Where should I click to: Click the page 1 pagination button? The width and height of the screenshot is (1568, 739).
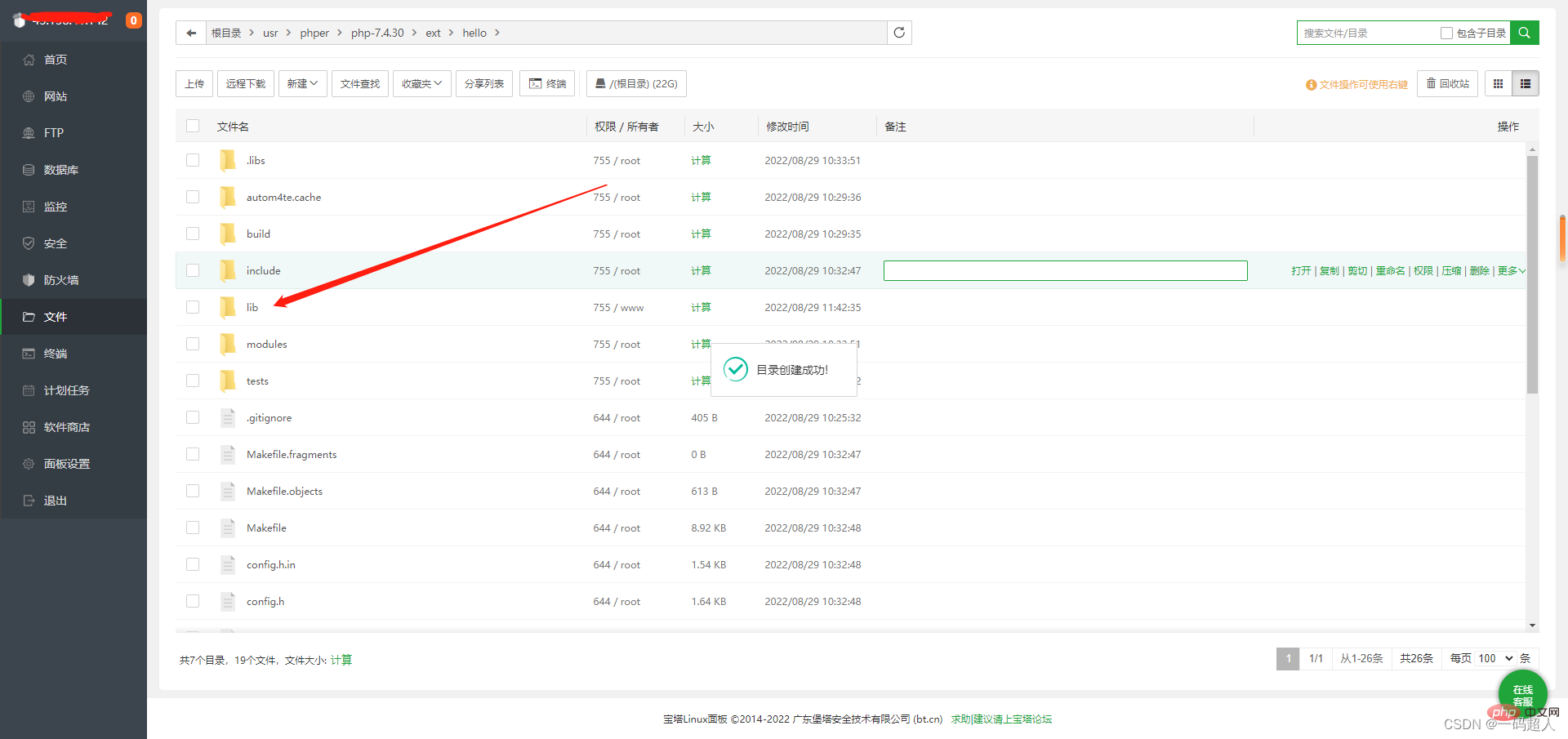[1288, 658]
